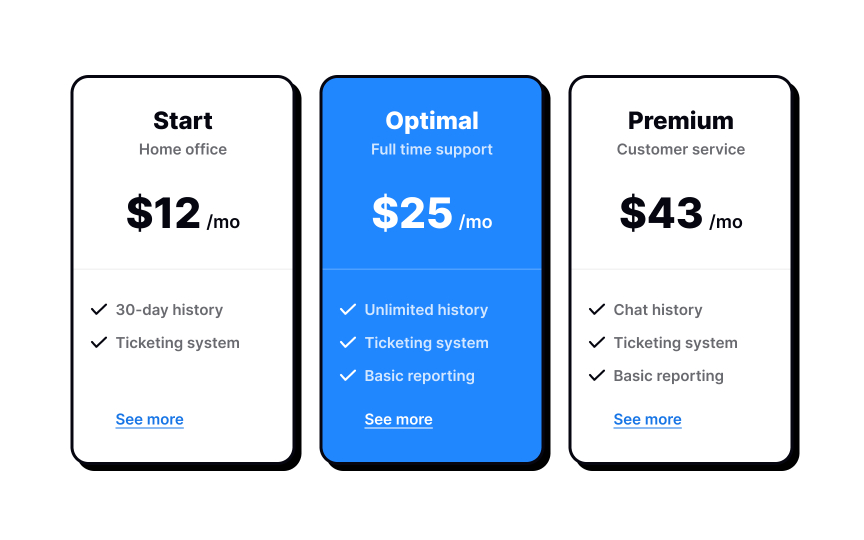This screenshot has height=540, width=864.
Task: Click the $43 /mo price
Action: click(681, 214)
